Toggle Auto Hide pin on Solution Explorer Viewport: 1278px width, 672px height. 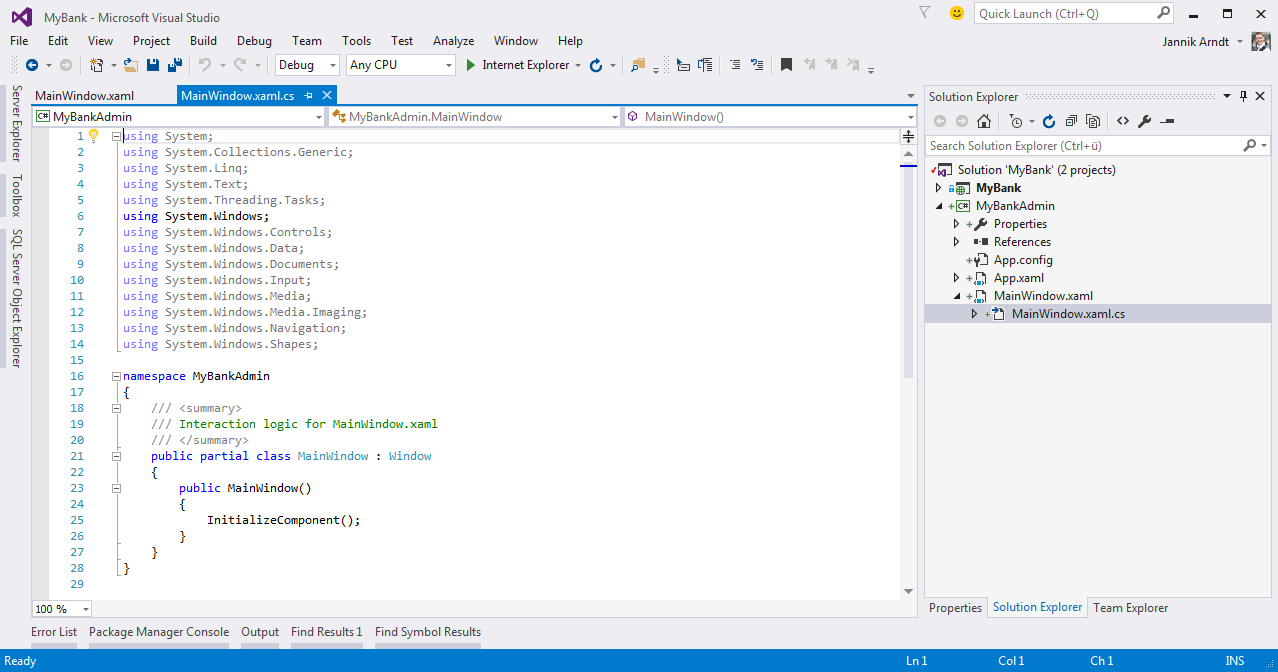pos(1244,96)
